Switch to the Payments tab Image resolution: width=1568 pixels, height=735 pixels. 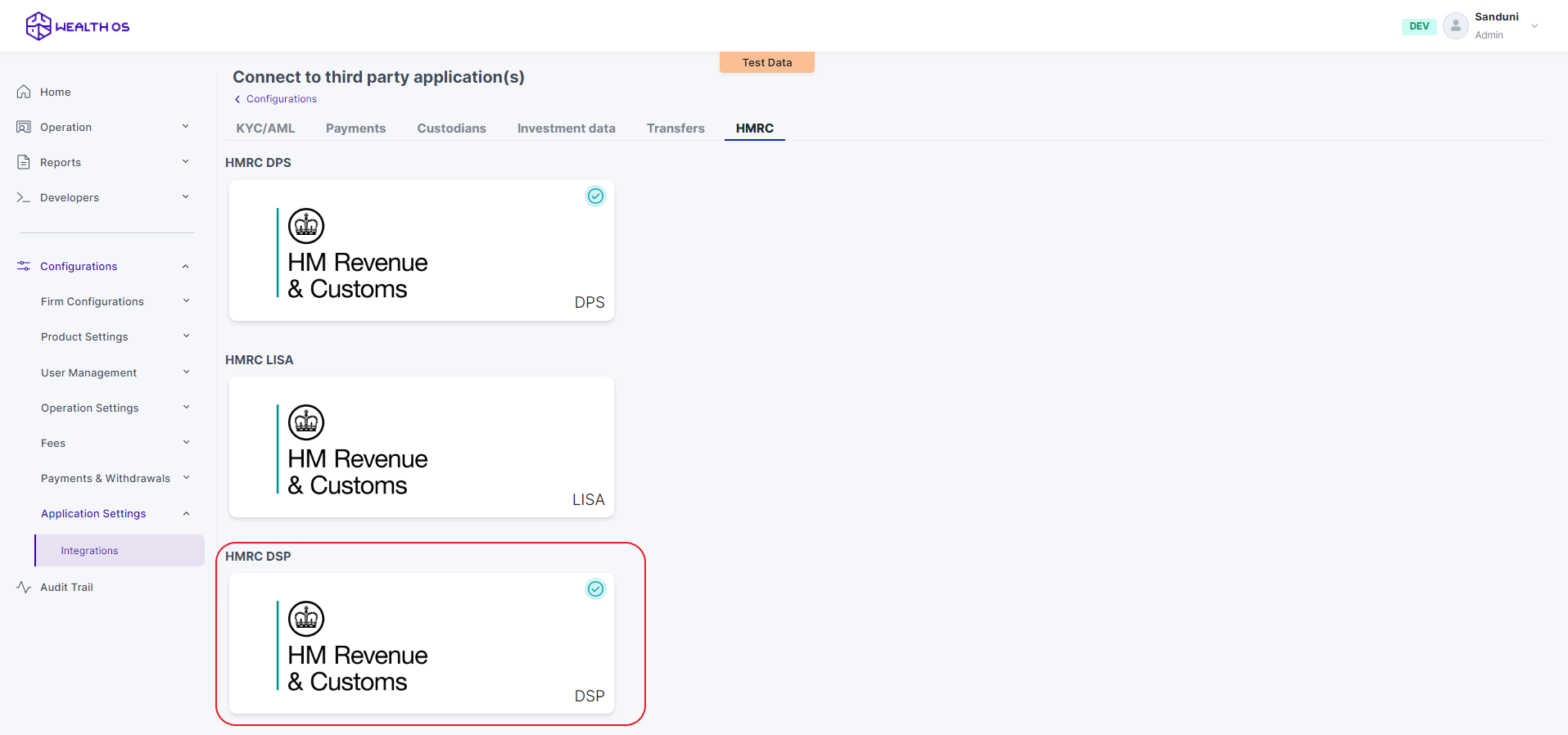(x=355, y=129)
